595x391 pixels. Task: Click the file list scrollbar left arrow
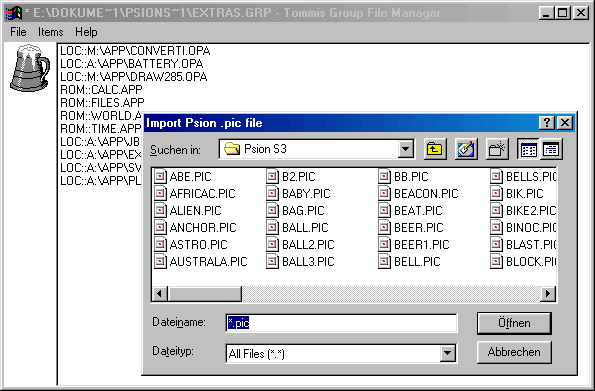point(159,293)
